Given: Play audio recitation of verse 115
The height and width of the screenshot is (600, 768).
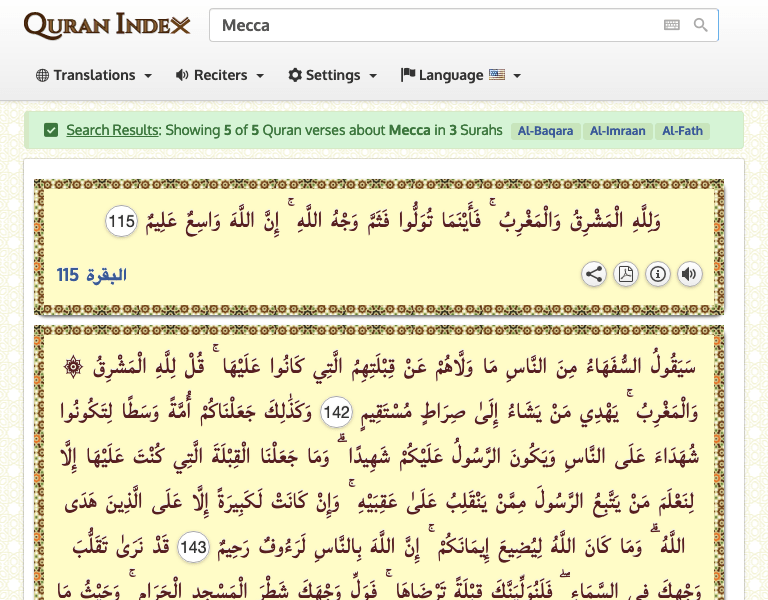Looking at the screenshot, I should click(x=690, y=274).
